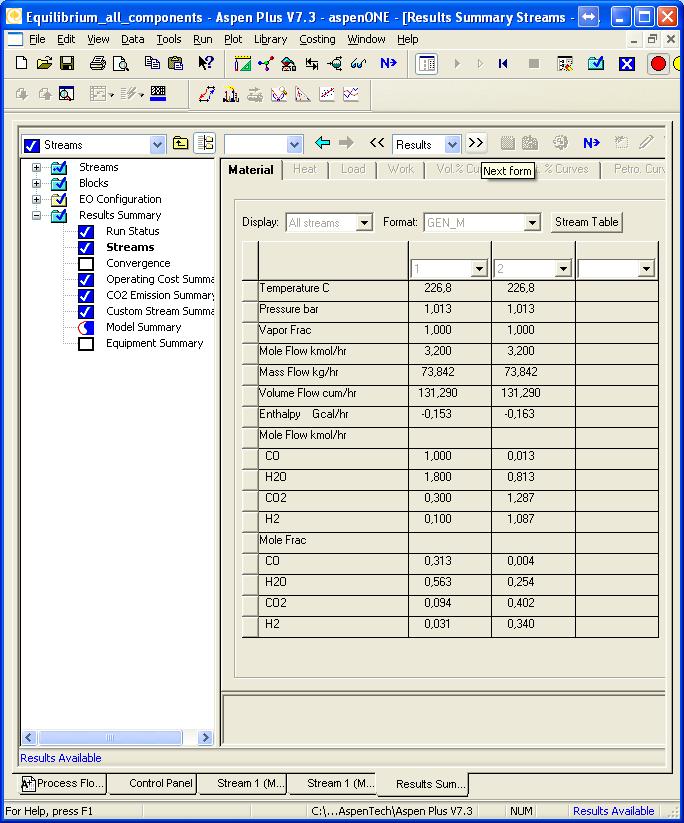Image resolution: width=684 pixels, height=823 pixels.
Task: Open the Control Panel toolbar icon
Action: click(x=565, y=64)
